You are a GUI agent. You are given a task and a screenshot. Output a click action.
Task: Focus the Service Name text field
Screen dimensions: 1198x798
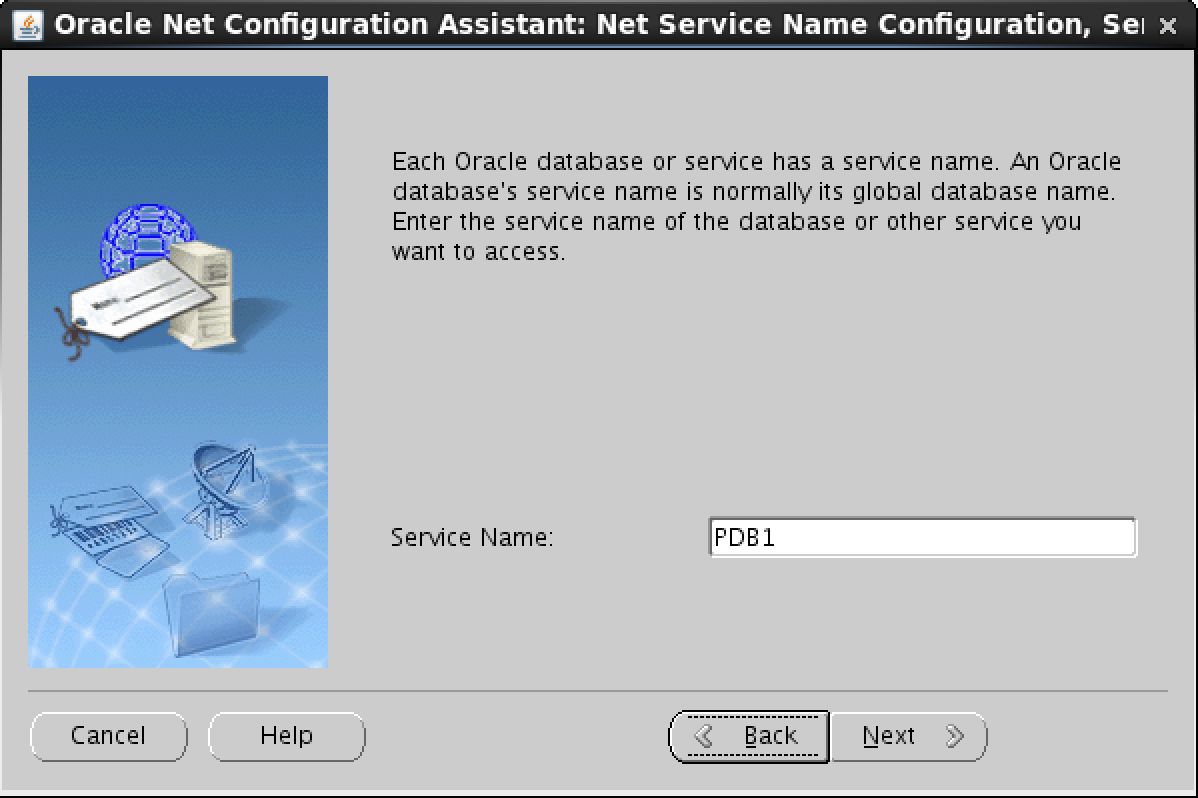(x=922, y=537)
